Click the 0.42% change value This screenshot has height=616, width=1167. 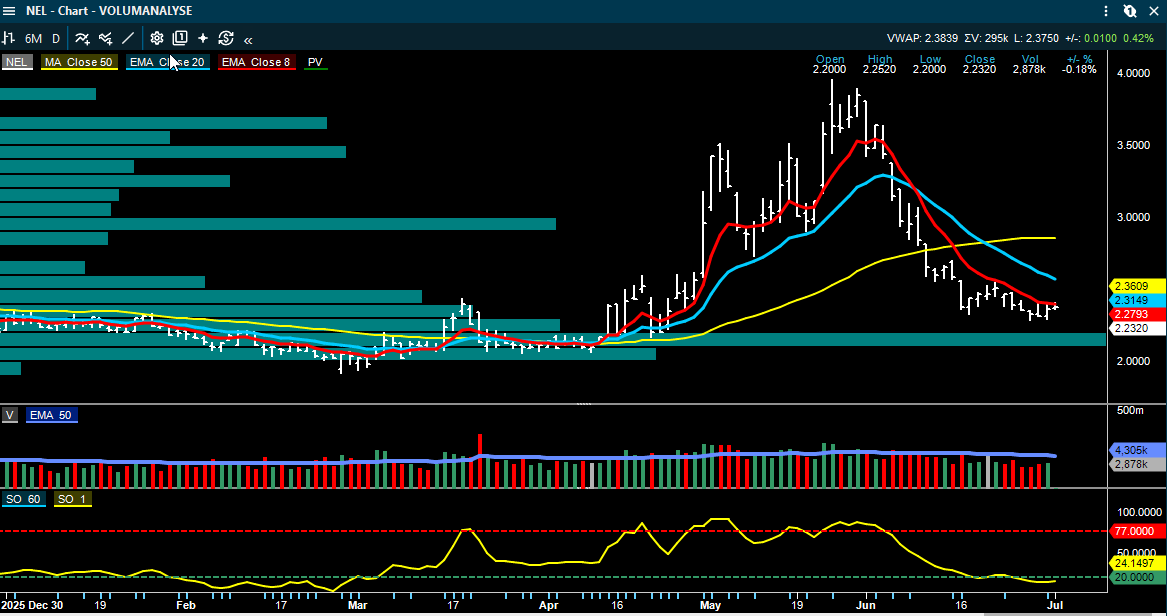pos(1138,39)
